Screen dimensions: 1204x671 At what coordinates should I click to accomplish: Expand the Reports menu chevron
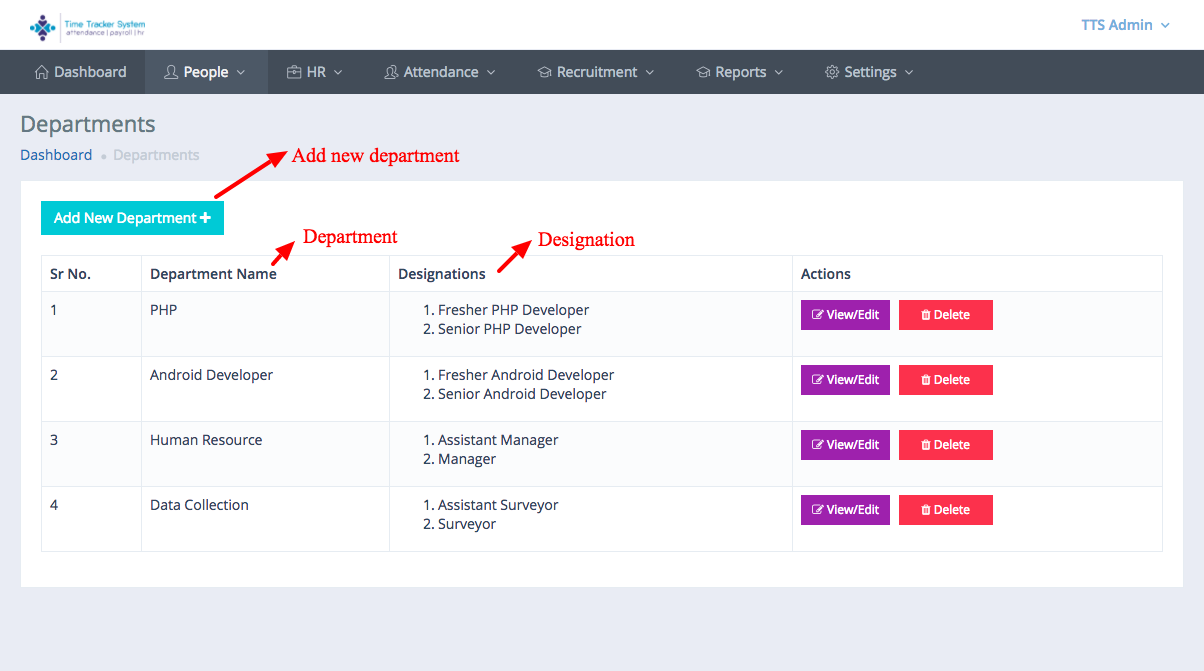click(x=779, y=73)
